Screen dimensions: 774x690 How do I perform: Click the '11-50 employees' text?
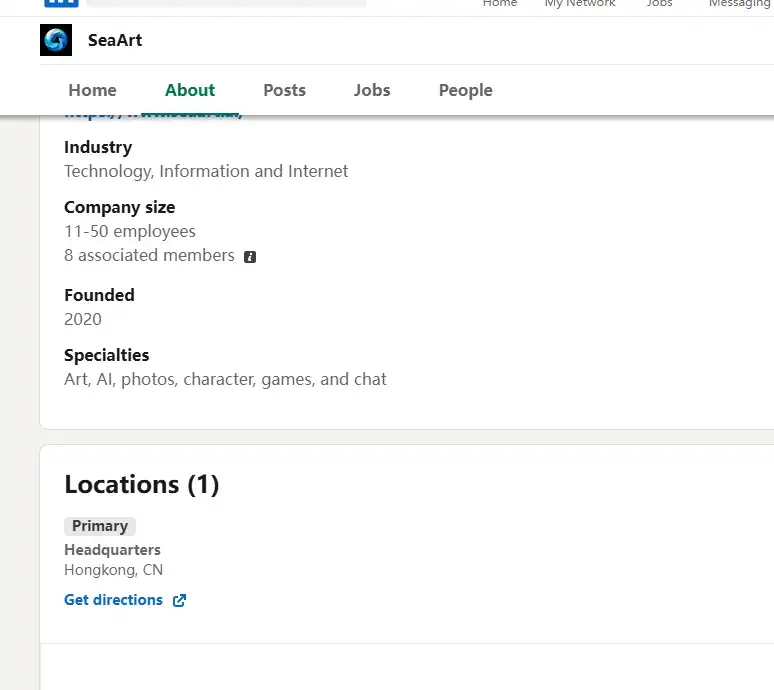pos(130,231)
